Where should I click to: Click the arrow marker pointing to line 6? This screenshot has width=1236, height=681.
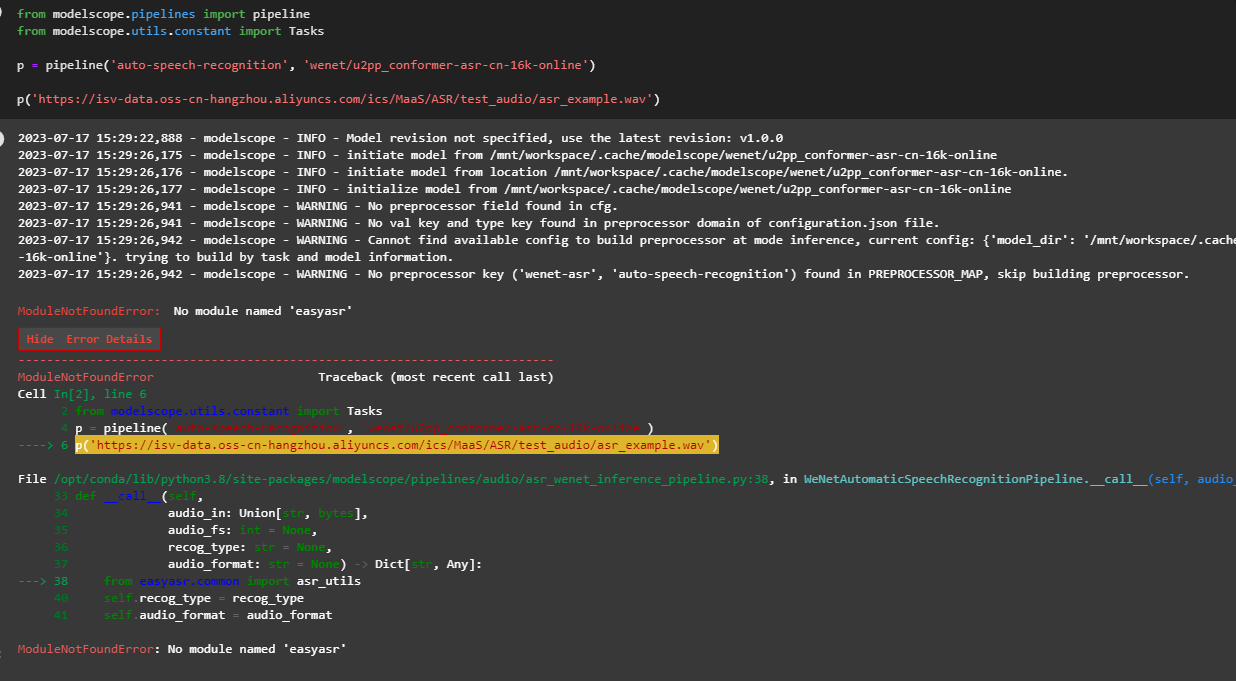coord(38,445)
